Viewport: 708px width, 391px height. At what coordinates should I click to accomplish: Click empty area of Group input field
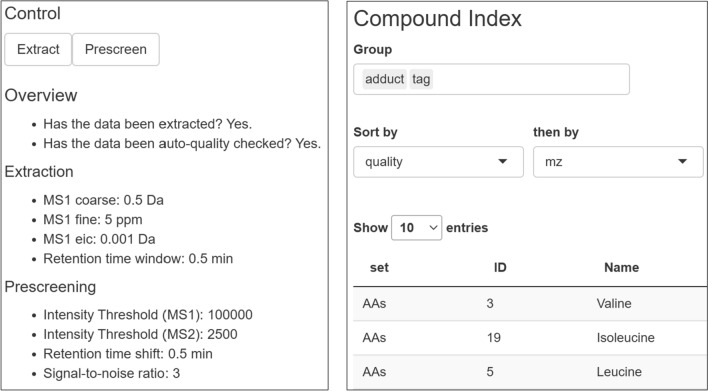[x=531, y=79]
